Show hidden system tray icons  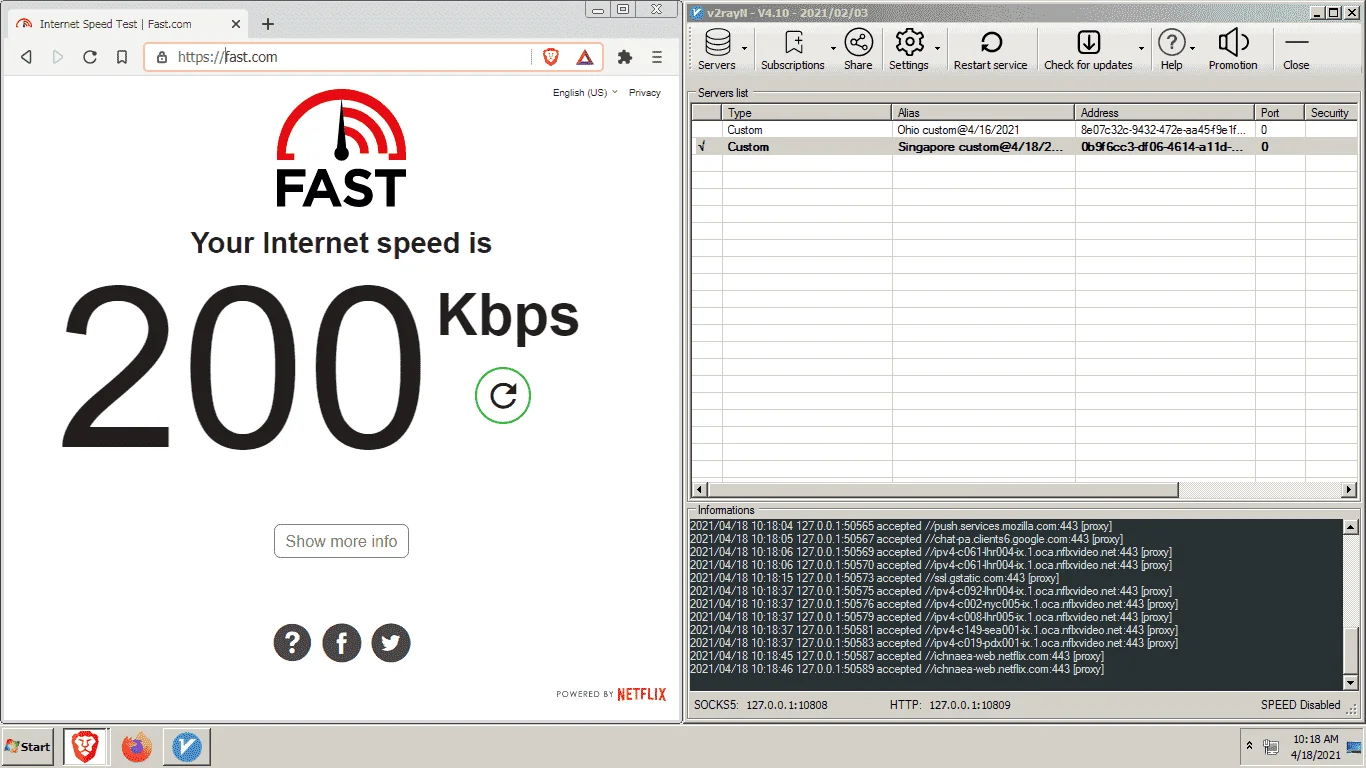click(x=1249, y=747)
